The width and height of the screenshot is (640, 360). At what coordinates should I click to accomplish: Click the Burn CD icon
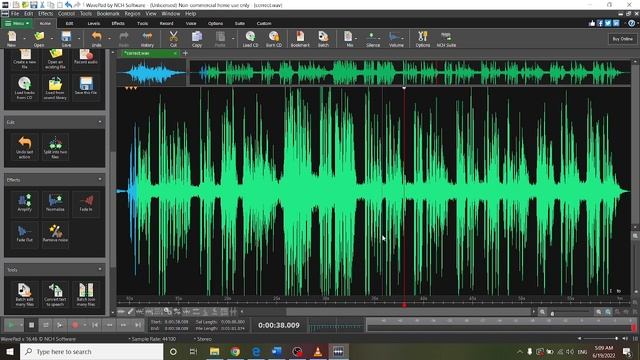(x=274, y=39)
